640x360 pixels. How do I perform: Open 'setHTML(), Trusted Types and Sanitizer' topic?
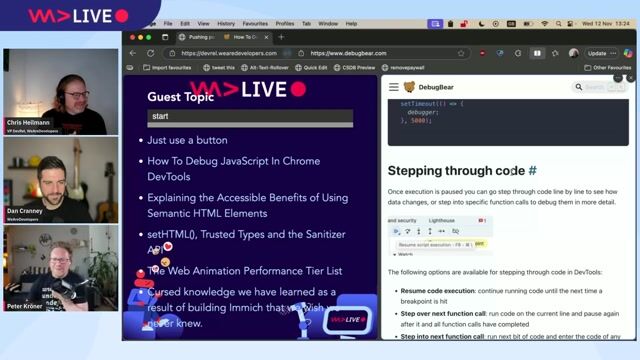(x=246, y=242)
